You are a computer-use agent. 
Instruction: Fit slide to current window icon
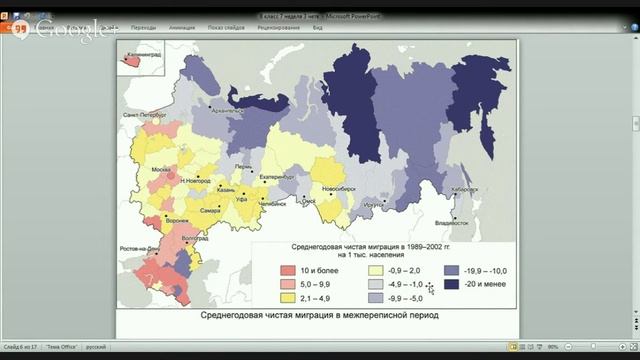tap(633, 347)
